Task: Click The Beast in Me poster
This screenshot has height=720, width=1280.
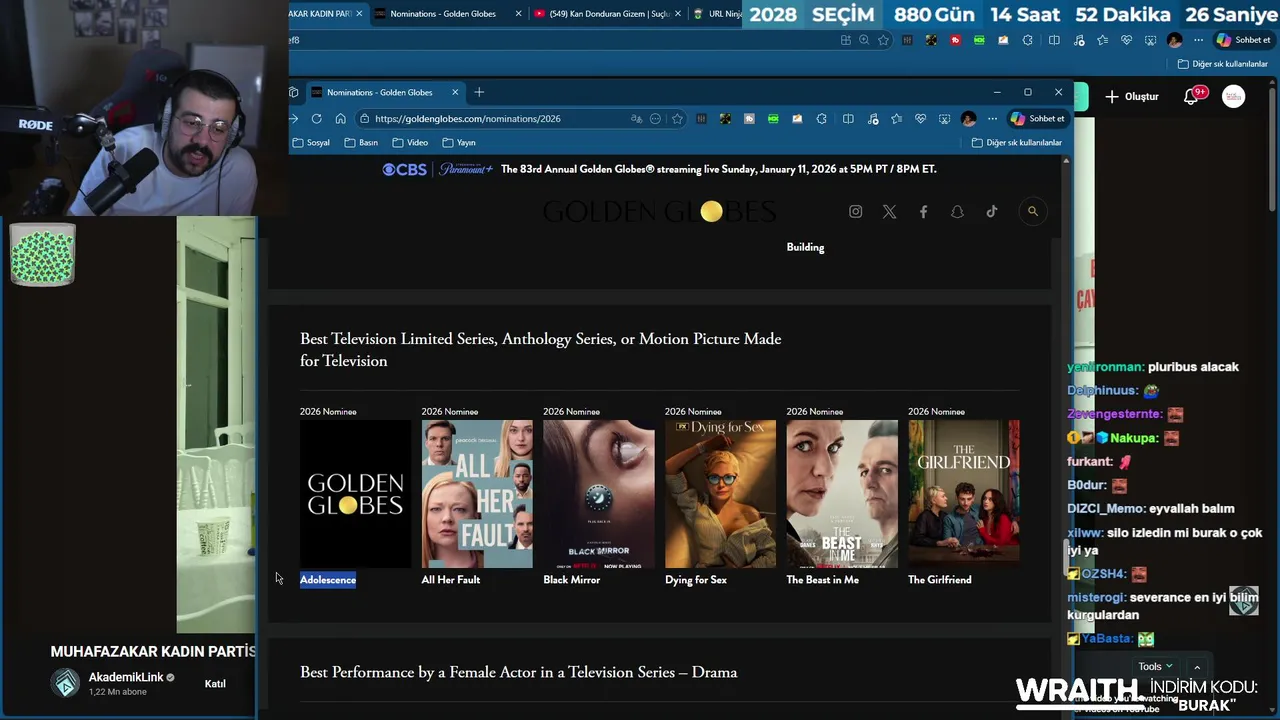Action: 842,494
